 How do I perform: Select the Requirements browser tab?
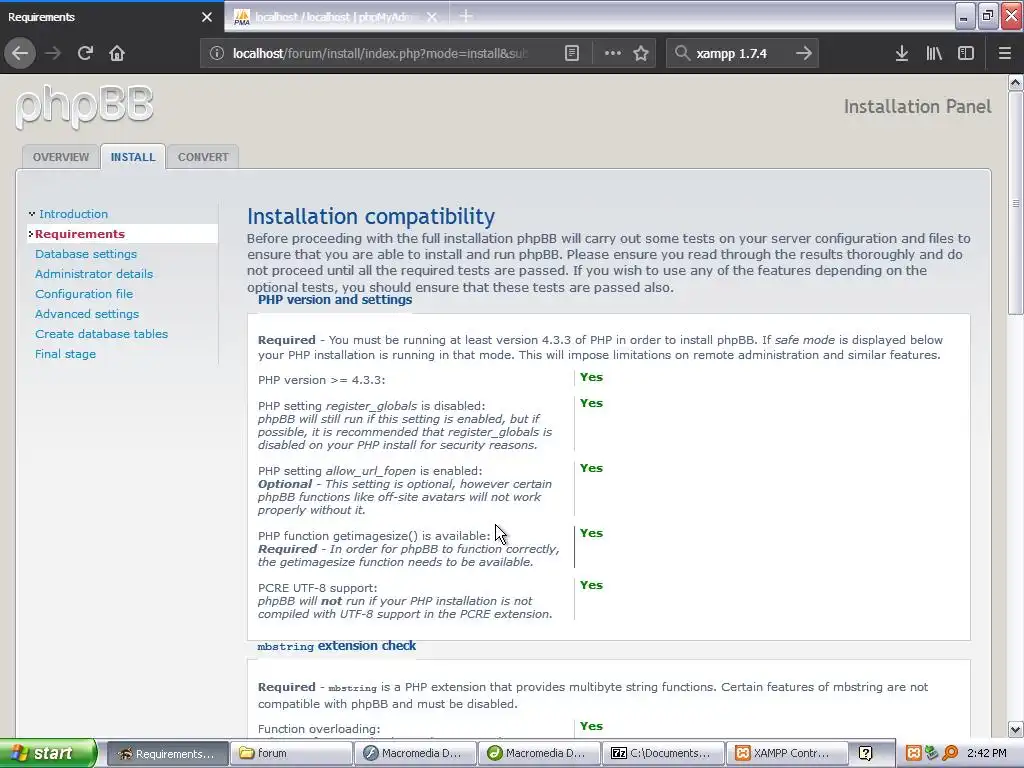coord(111,17)
